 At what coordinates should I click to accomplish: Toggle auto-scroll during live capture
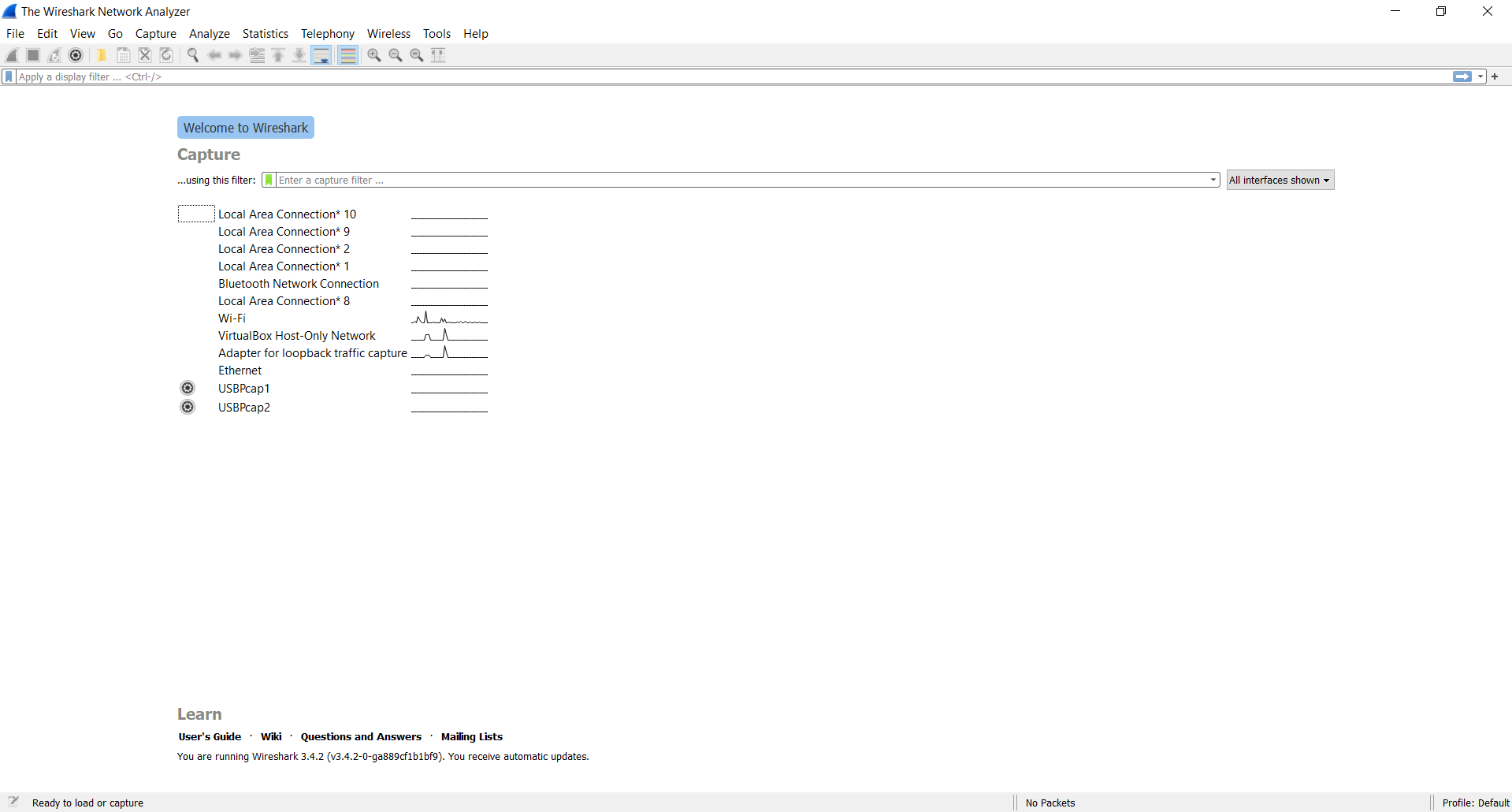point(321,55)
